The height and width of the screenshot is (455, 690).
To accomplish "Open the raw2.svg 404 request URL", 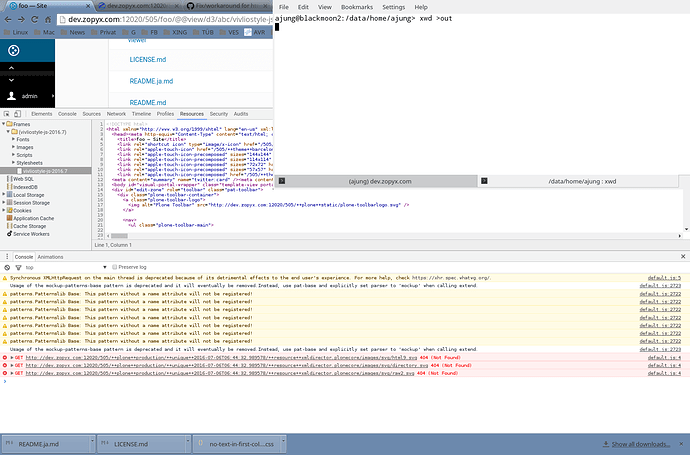I will tap(220, 373).
